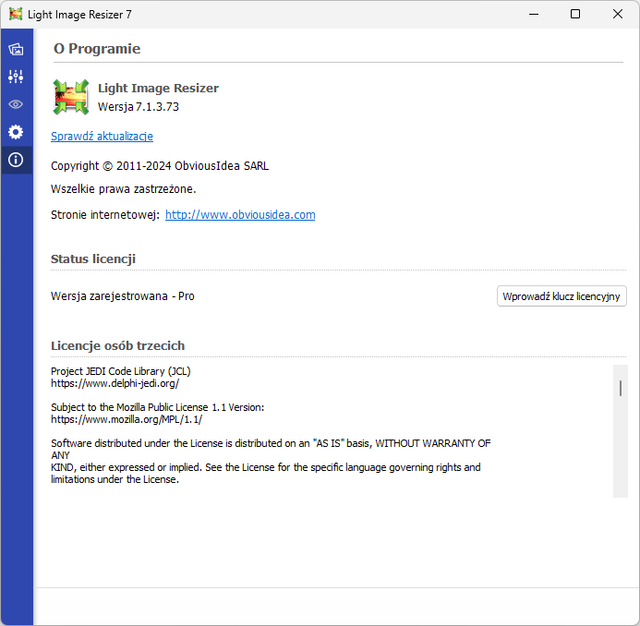This screenshot has width=640, height=626.
Task: Click the O Programie page heading
Action: click(x=97, y=49)
